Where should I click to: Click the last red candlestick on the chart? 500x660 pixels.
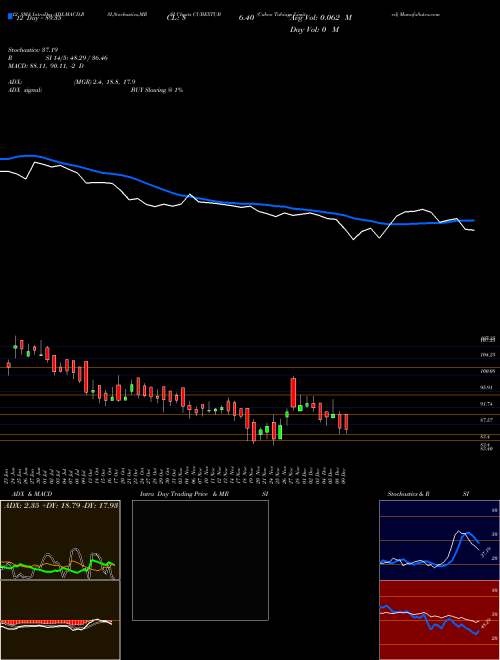coord(346,423)
